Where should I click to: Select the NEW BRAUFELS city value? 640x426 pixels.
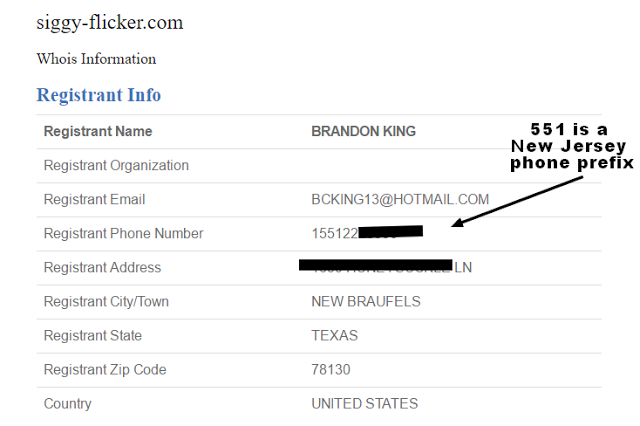click(366, 302)
